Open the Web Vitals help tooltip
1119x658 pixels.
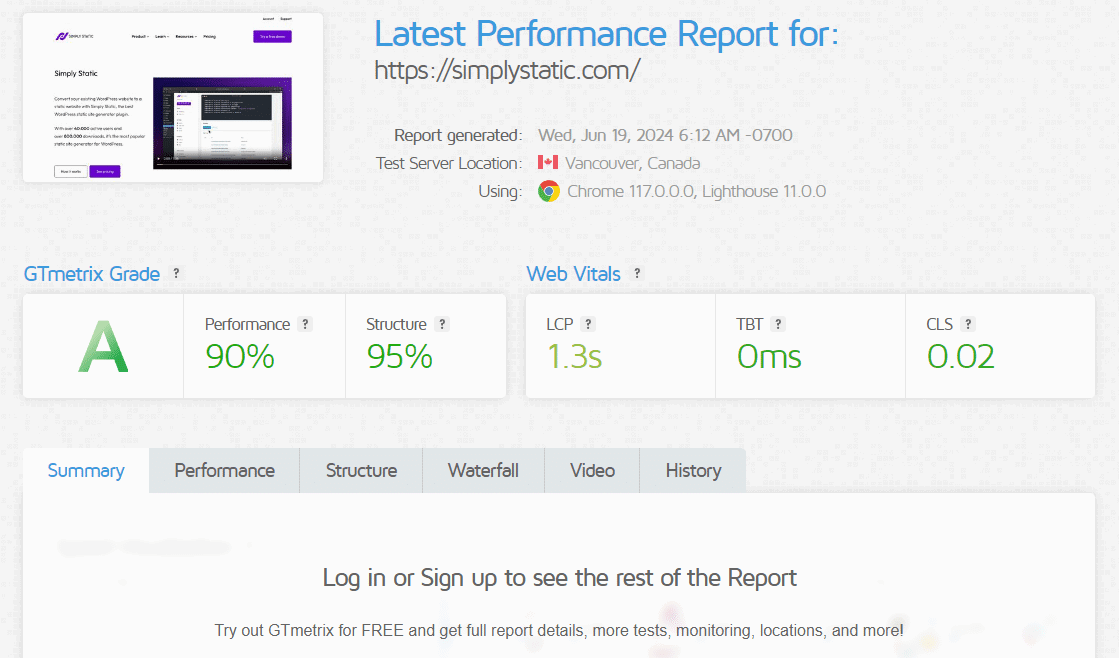click(637, 273)
